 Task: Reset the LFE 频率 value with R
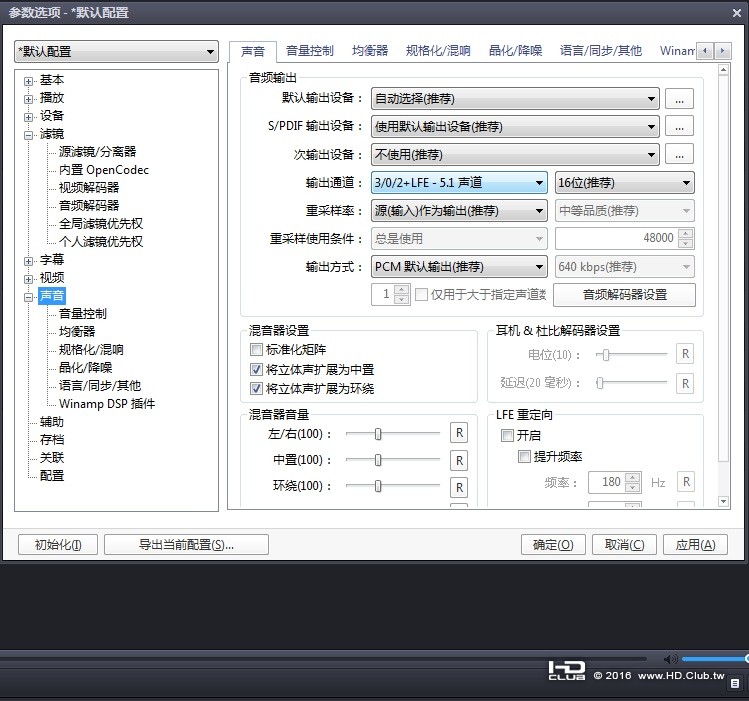click(x=686, y=482)
